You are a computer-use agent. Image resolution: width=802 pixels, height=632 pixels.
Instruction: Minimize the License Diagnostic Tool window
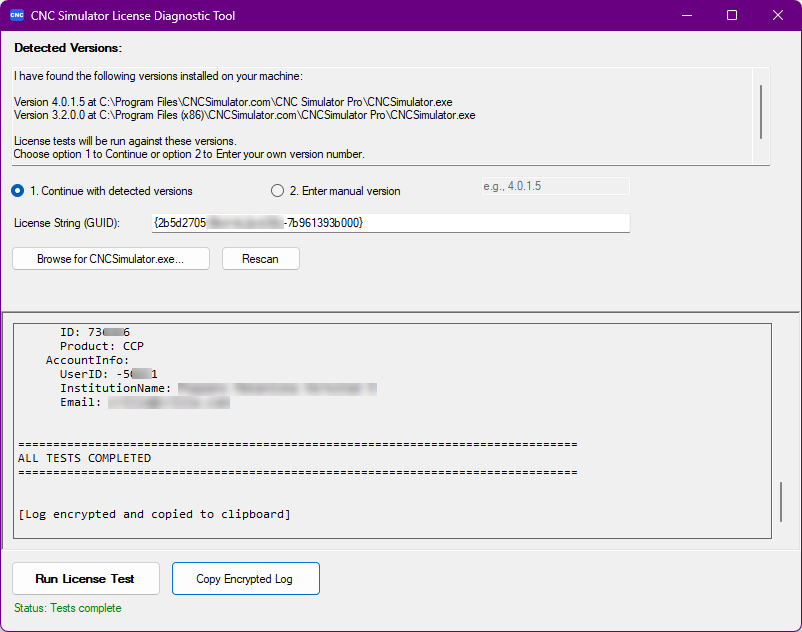[x=687, y=15]
